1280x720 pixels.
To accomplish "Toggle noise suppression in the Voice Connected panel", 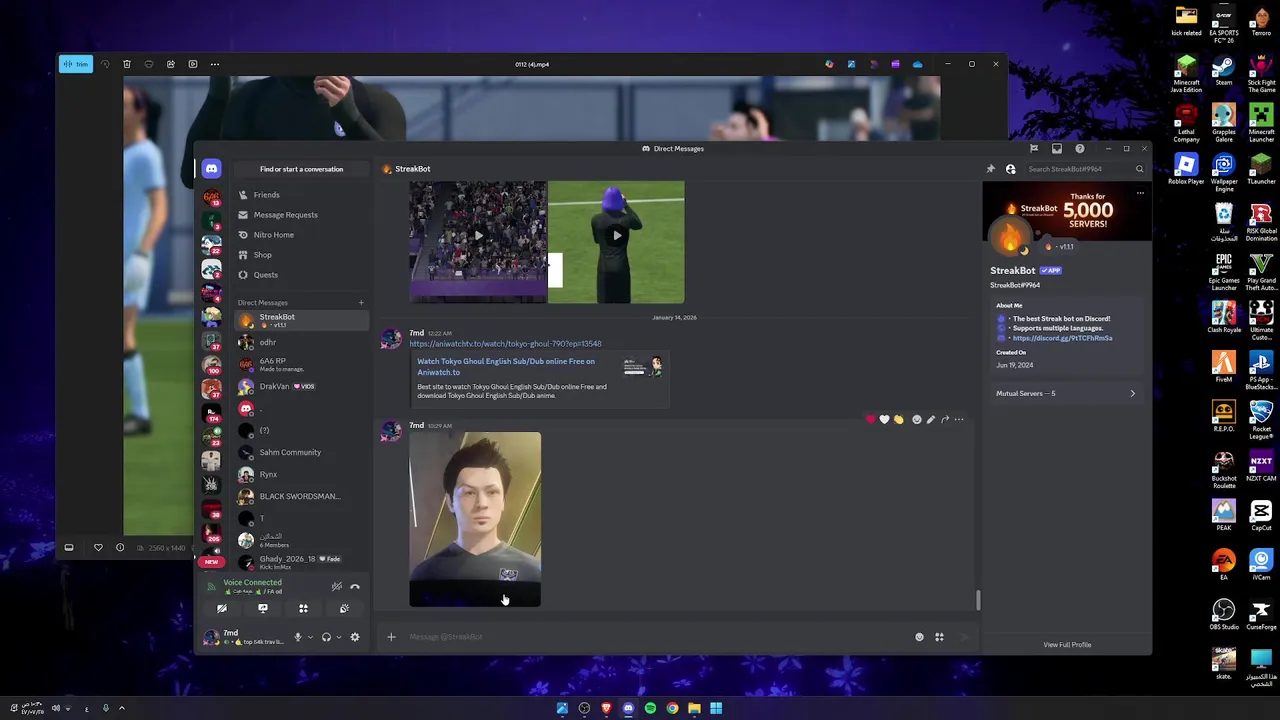I will [x=337, y=587].
